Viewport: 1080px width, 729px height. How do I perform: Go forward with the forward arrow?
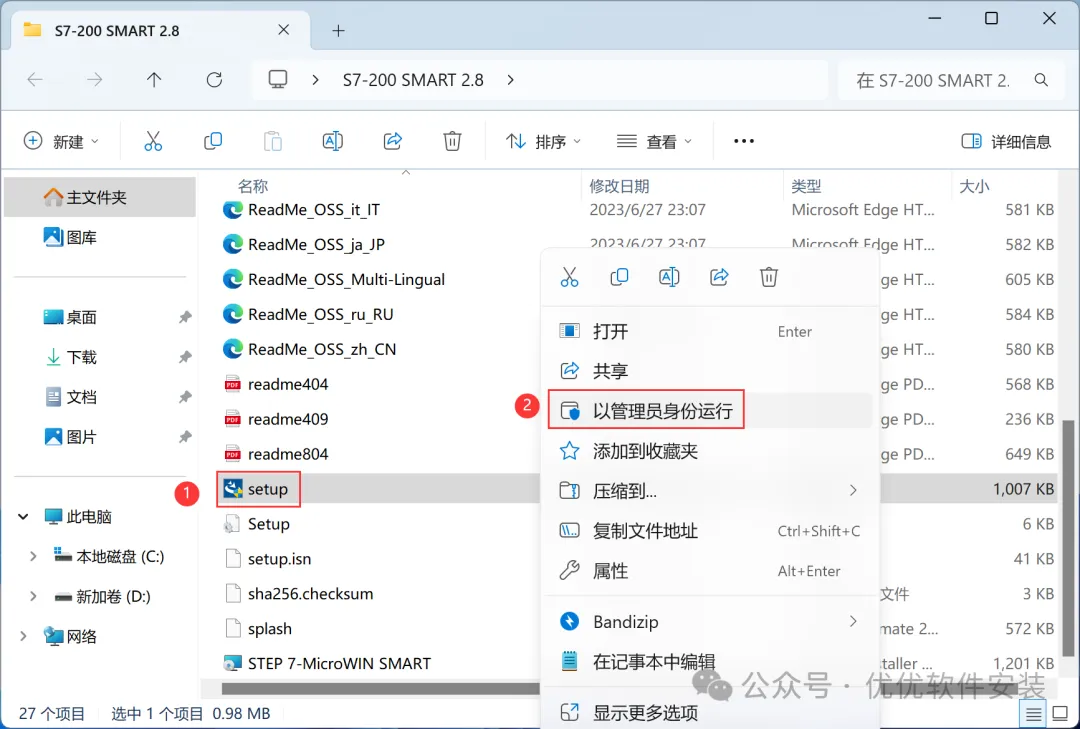(x=94, y=80)
